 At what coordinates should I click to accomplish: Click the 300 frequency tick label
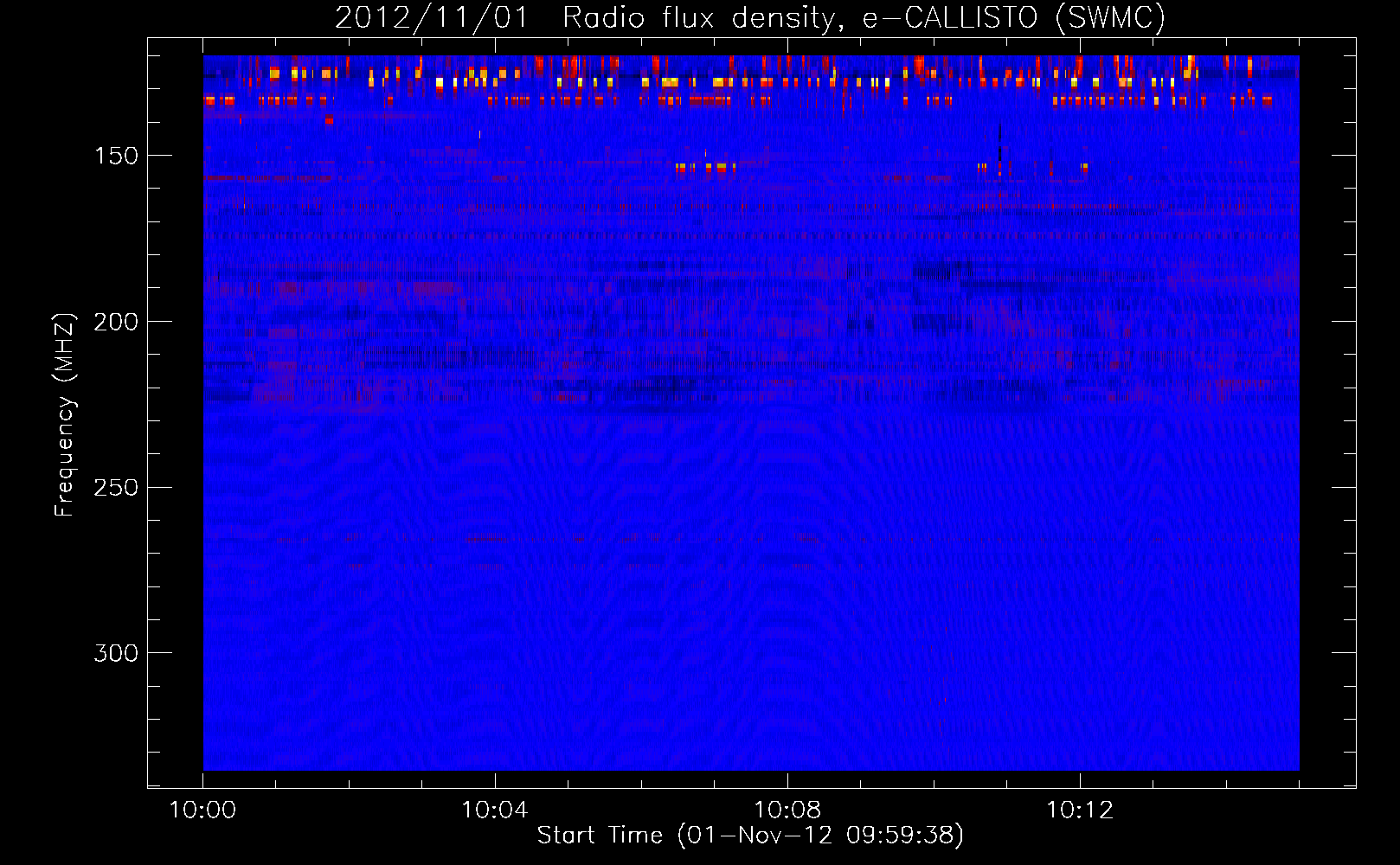pos(117,653)
